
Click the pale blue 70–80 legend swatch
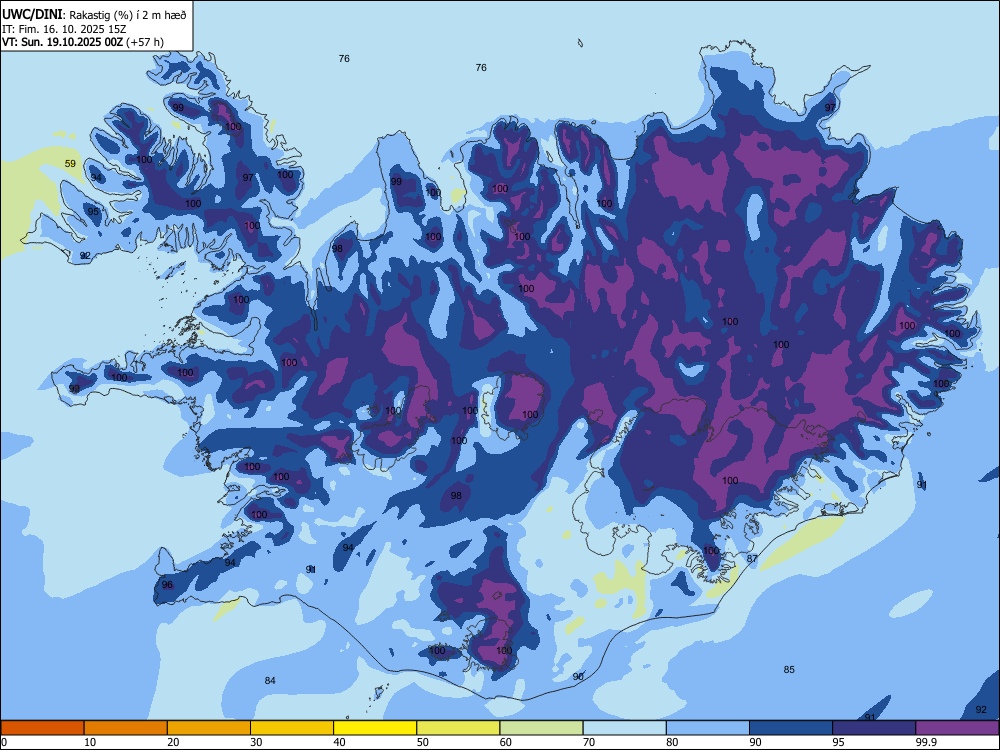[x=624, y=728]
